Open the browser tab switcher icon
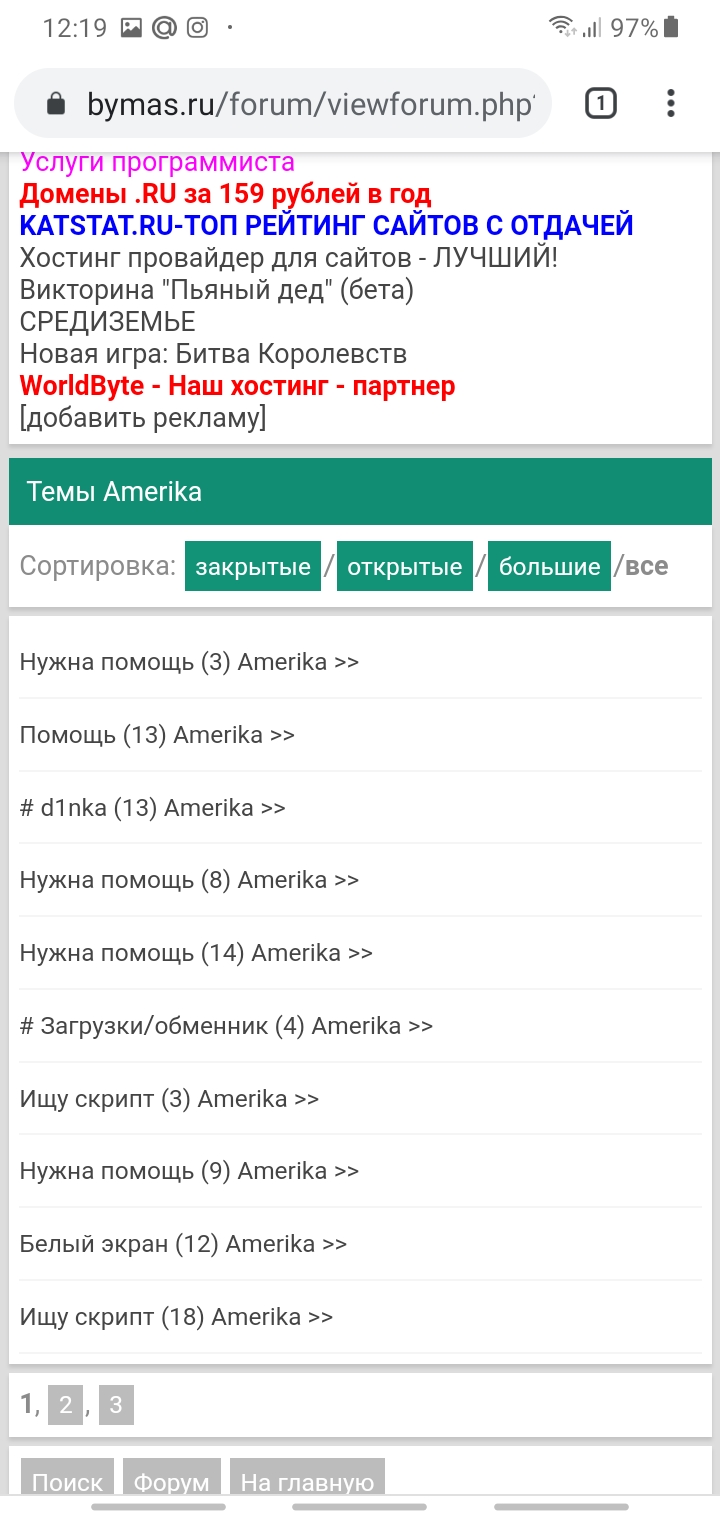Image resolution: width=720 pixels, height=1520 pixels. click(x=600, y=103)
